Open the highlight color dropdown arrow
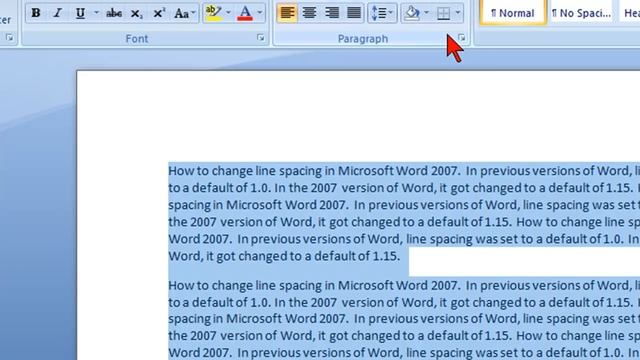 (229, 13)
